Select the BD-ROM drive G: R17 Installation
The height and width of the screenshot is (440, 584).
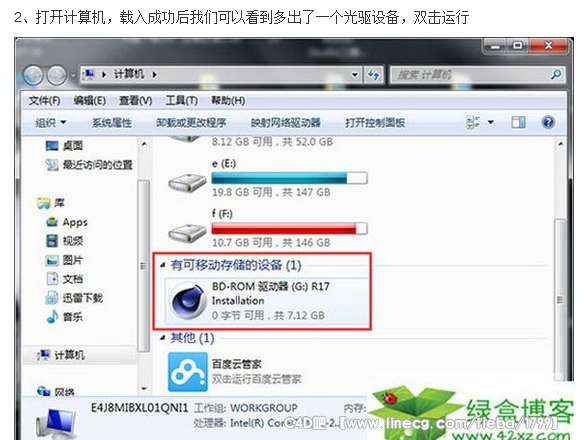(x=267, y=301)
